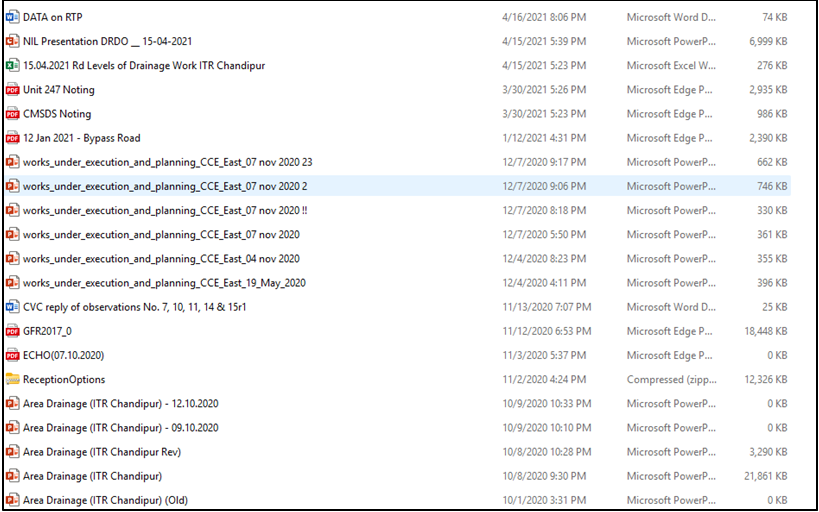
Task: Click Word icon beside DATA on RTP
Action: point(12,17)
